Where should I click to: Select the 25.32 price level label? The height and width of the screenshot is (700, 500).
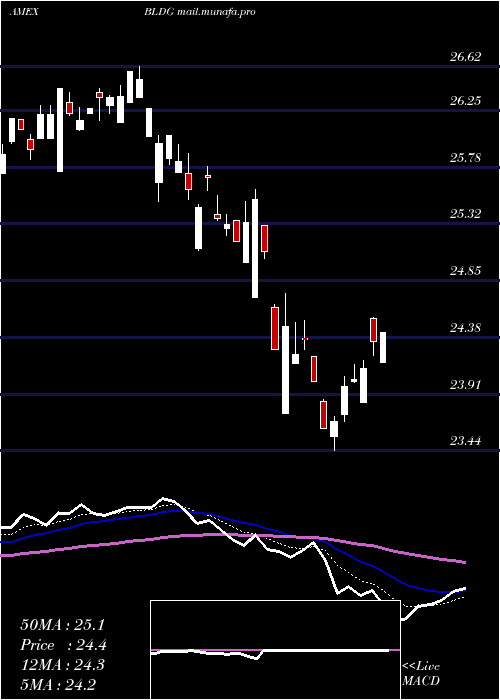click(x=465, y=214)
